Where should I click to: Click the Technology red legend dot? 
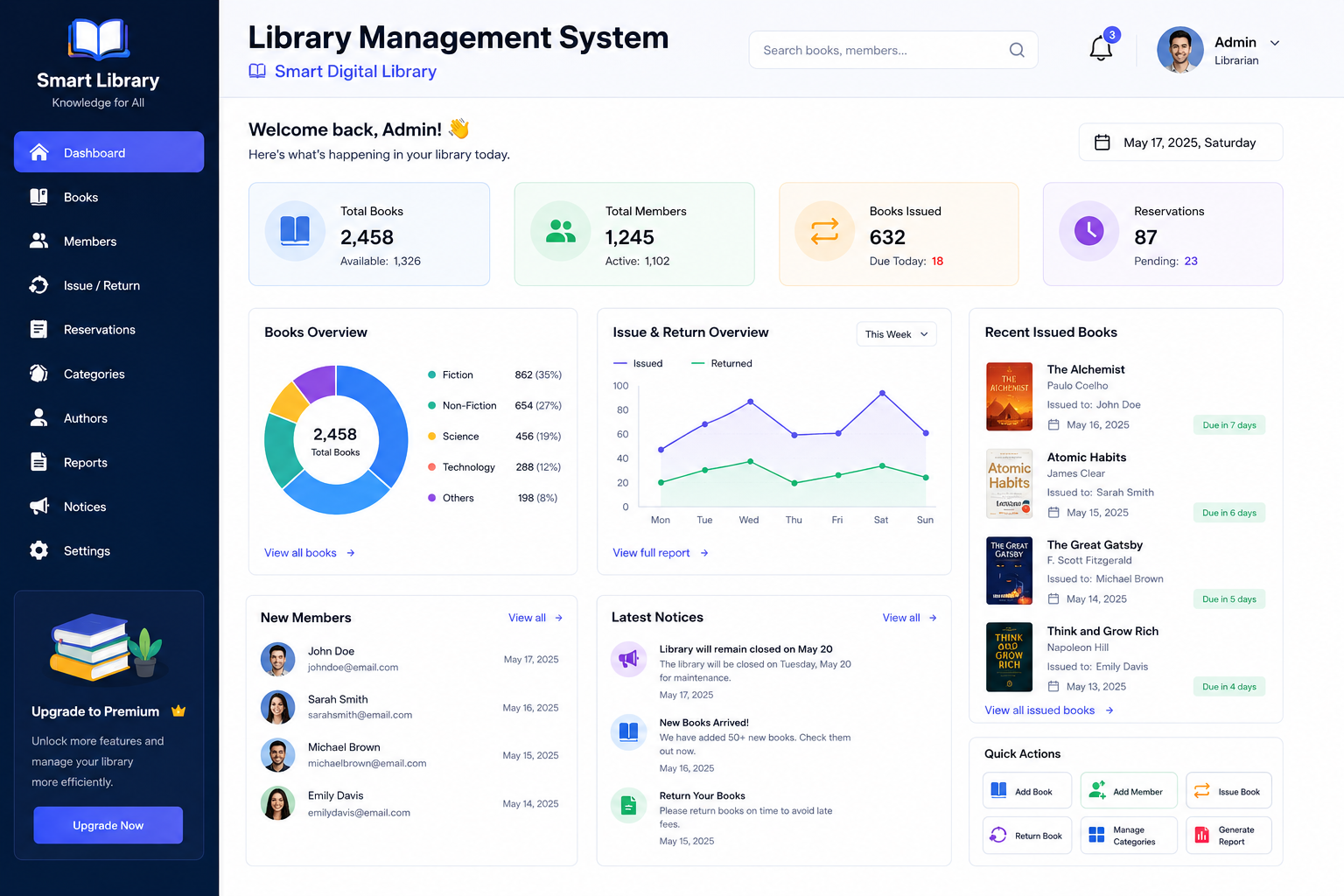(431, 467)
